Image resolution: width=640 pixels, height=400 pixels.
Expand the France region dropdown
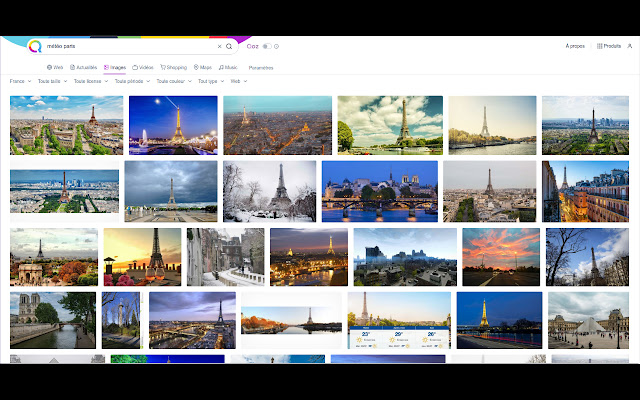click(x=20, y=81)
